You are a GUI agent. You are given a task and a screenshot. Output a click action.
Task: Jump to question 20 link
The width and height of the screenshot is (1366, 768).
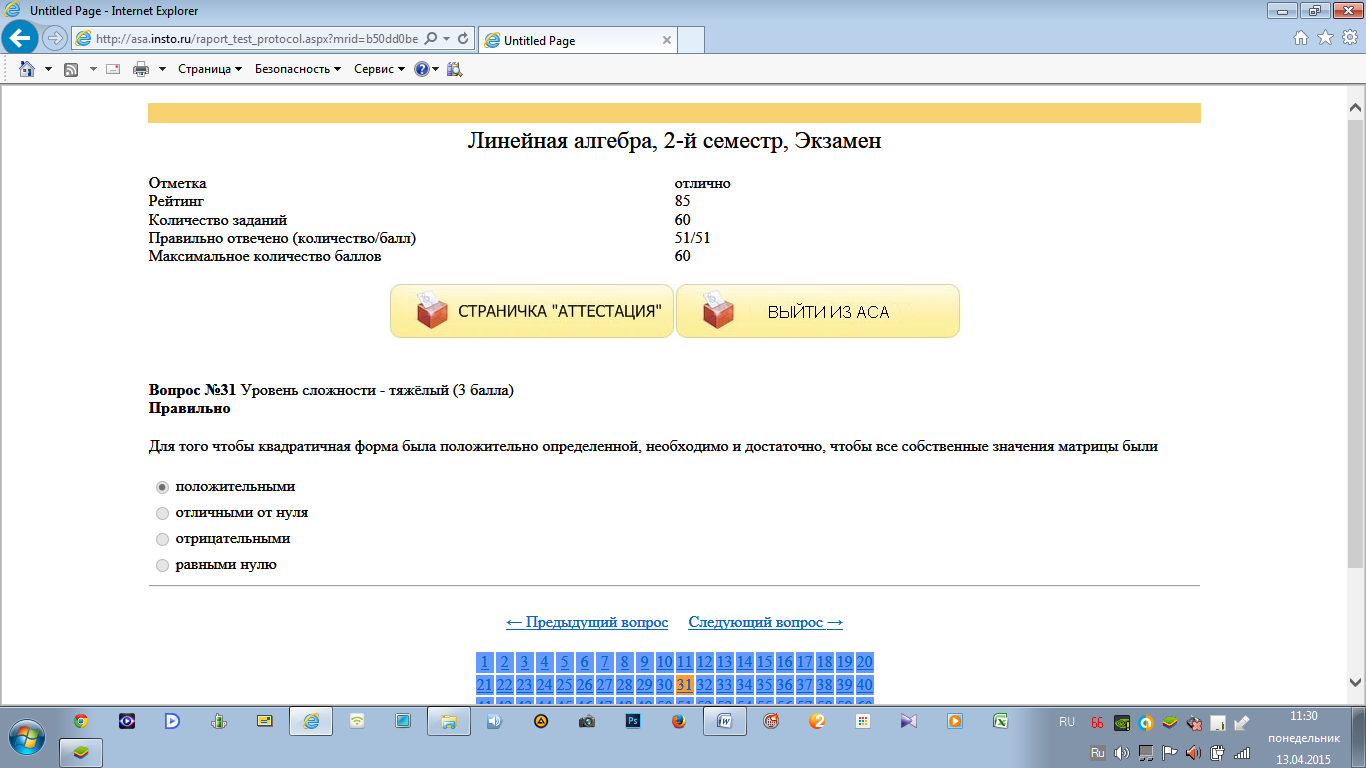865,662
